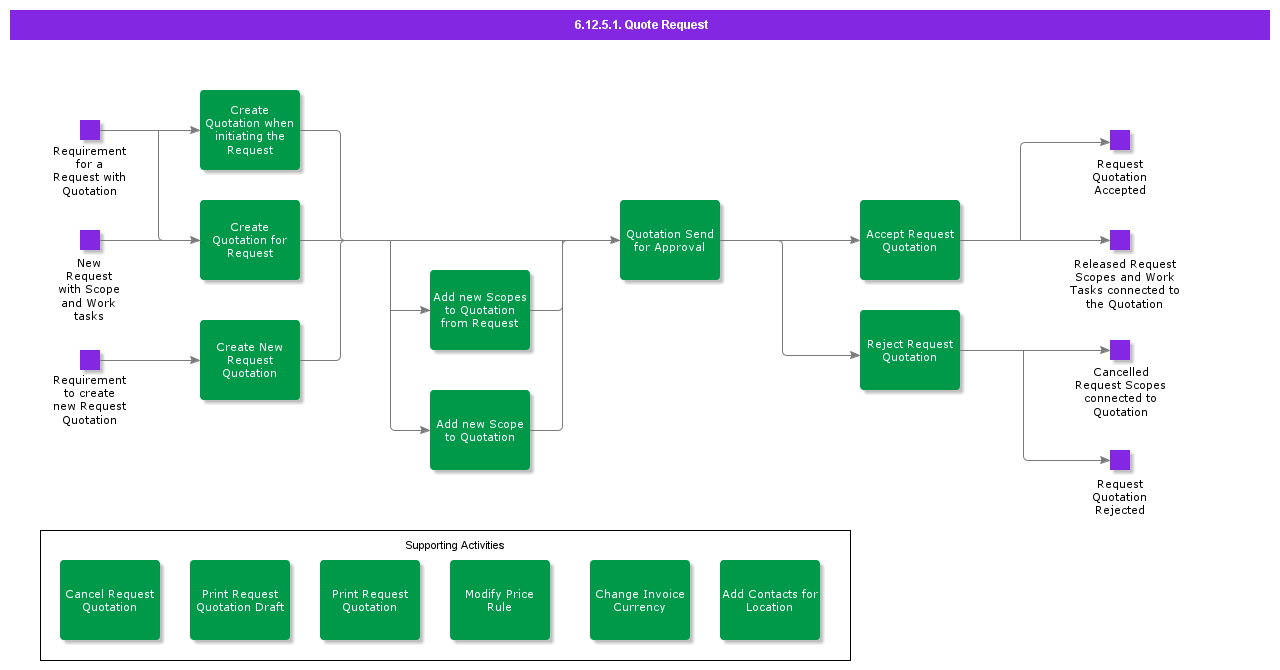Viewport: 1280px width, 670px height.
Task: Click the Released Request Scopes event square
Action: click(1119, 240)
